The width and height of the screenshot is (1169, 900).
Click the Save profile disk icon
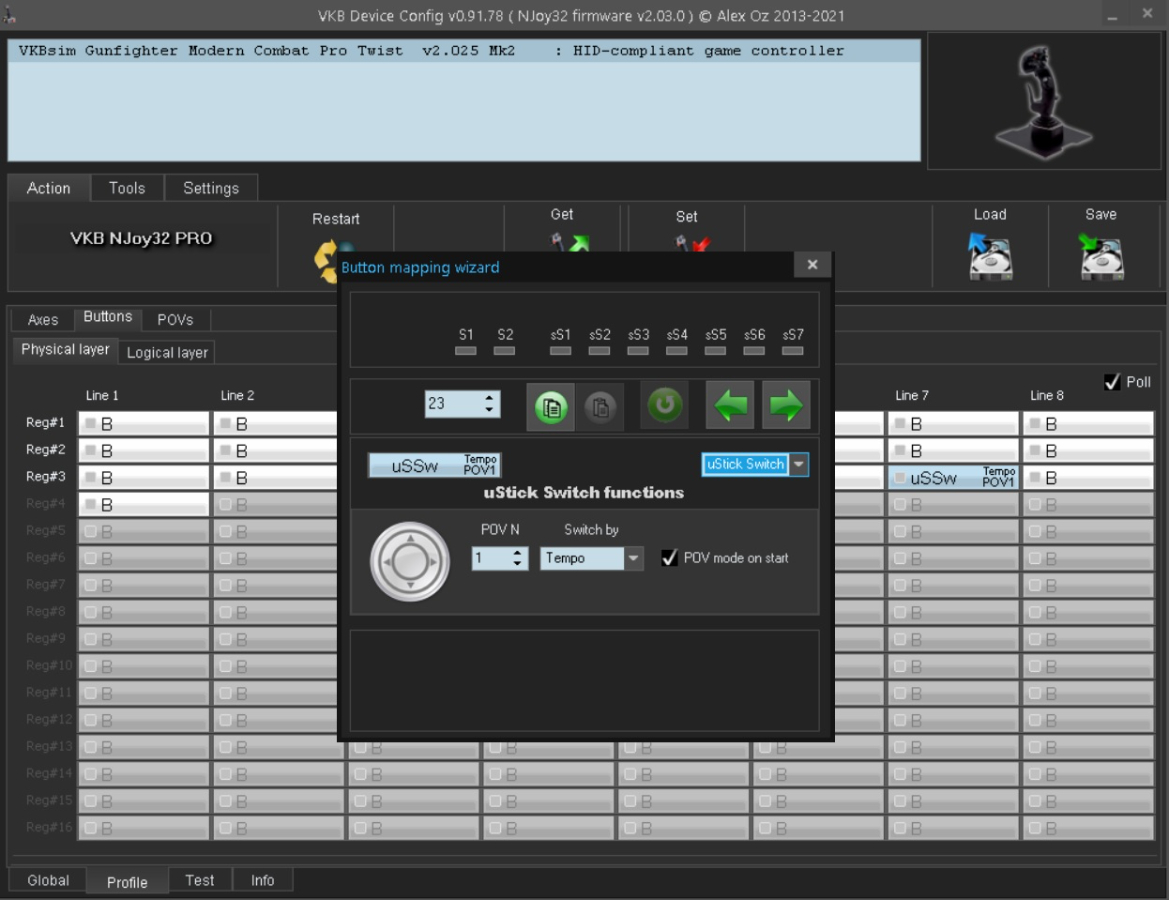click(1100, 256)
